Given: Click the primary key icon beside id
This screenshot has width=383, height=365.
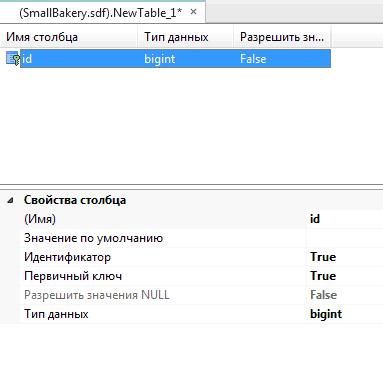Looking at the screenshot, I should 13,59.
